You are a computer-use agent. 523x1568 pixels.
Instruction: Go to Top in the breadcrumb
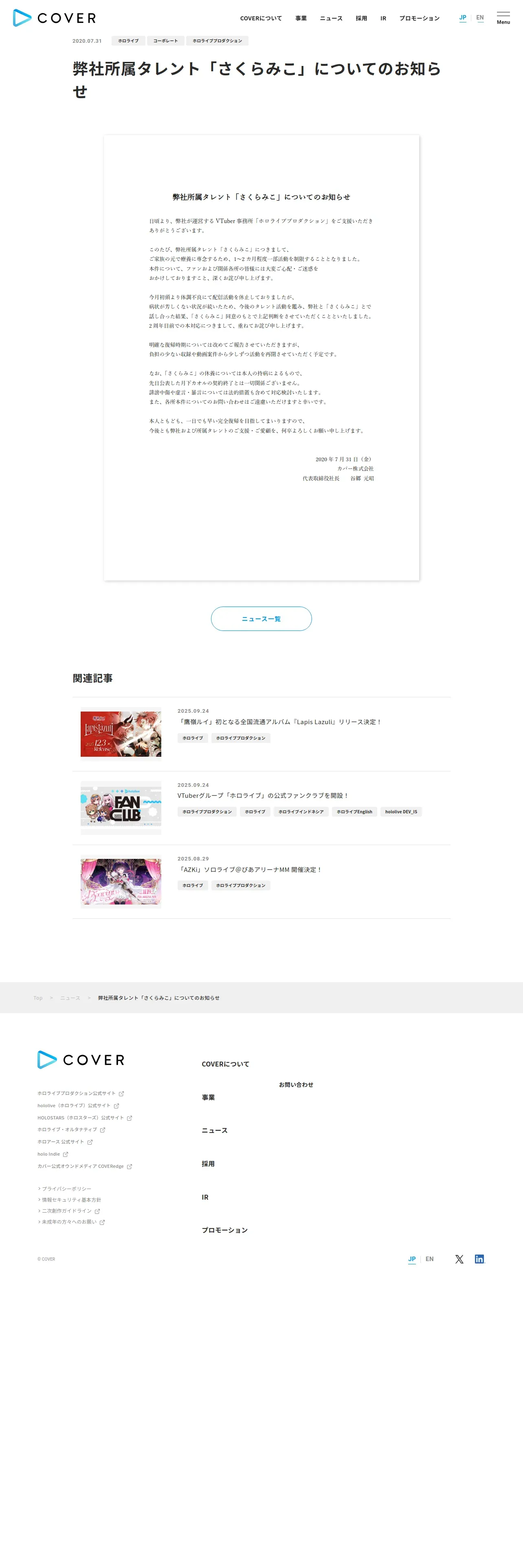coord(38,998)
